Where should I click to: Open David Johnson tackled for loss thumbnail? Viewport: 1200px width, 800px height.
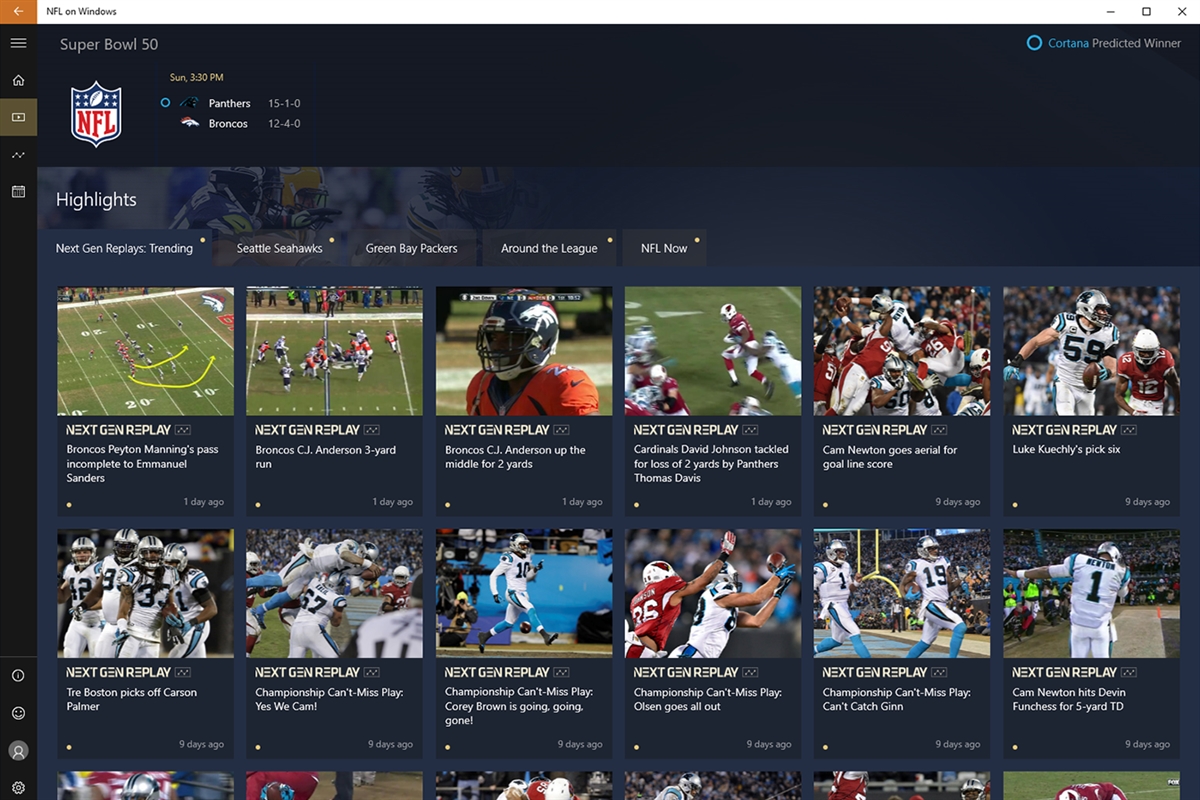tap(713, 351)
